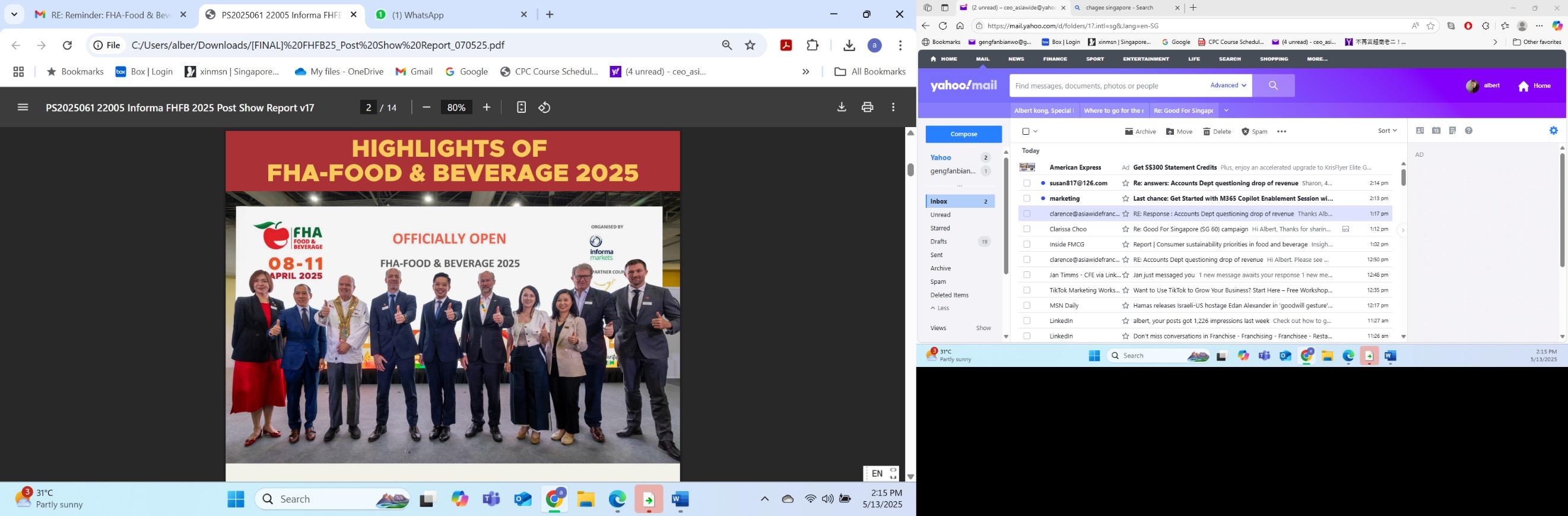Click the Edge browser home icon
This screenshot has width=1568, height=516.
(960, 26)
